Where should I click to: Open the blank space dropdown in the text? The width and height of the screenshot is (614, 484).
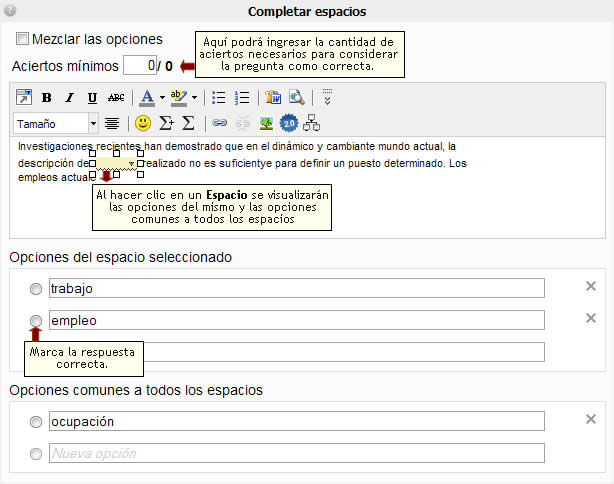click(x=116, y=163)
